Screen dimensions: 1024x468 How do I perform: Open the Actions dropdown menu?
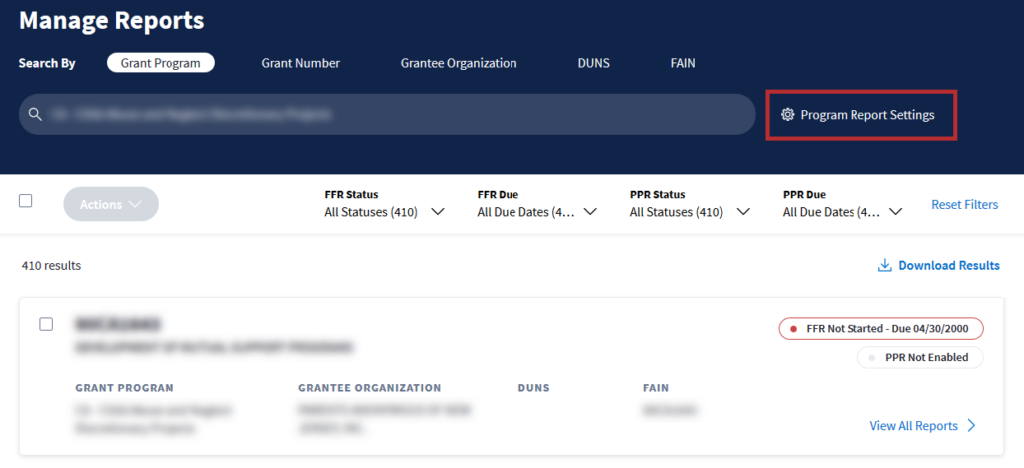click(x=111, y=204)
